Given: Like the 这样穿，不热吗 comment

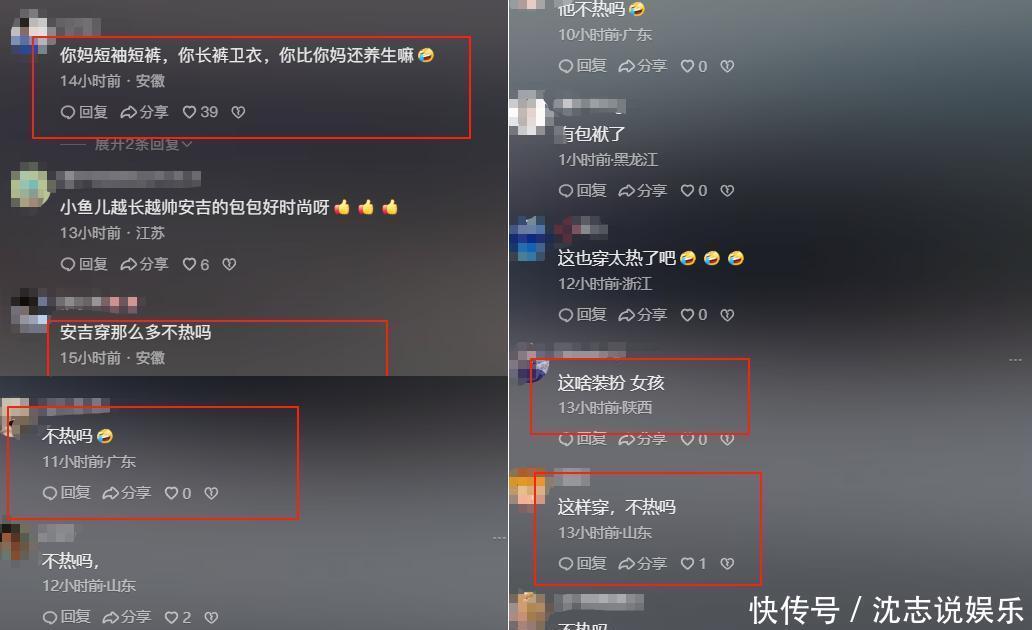Looking at the screenshot, I should 694,564.
